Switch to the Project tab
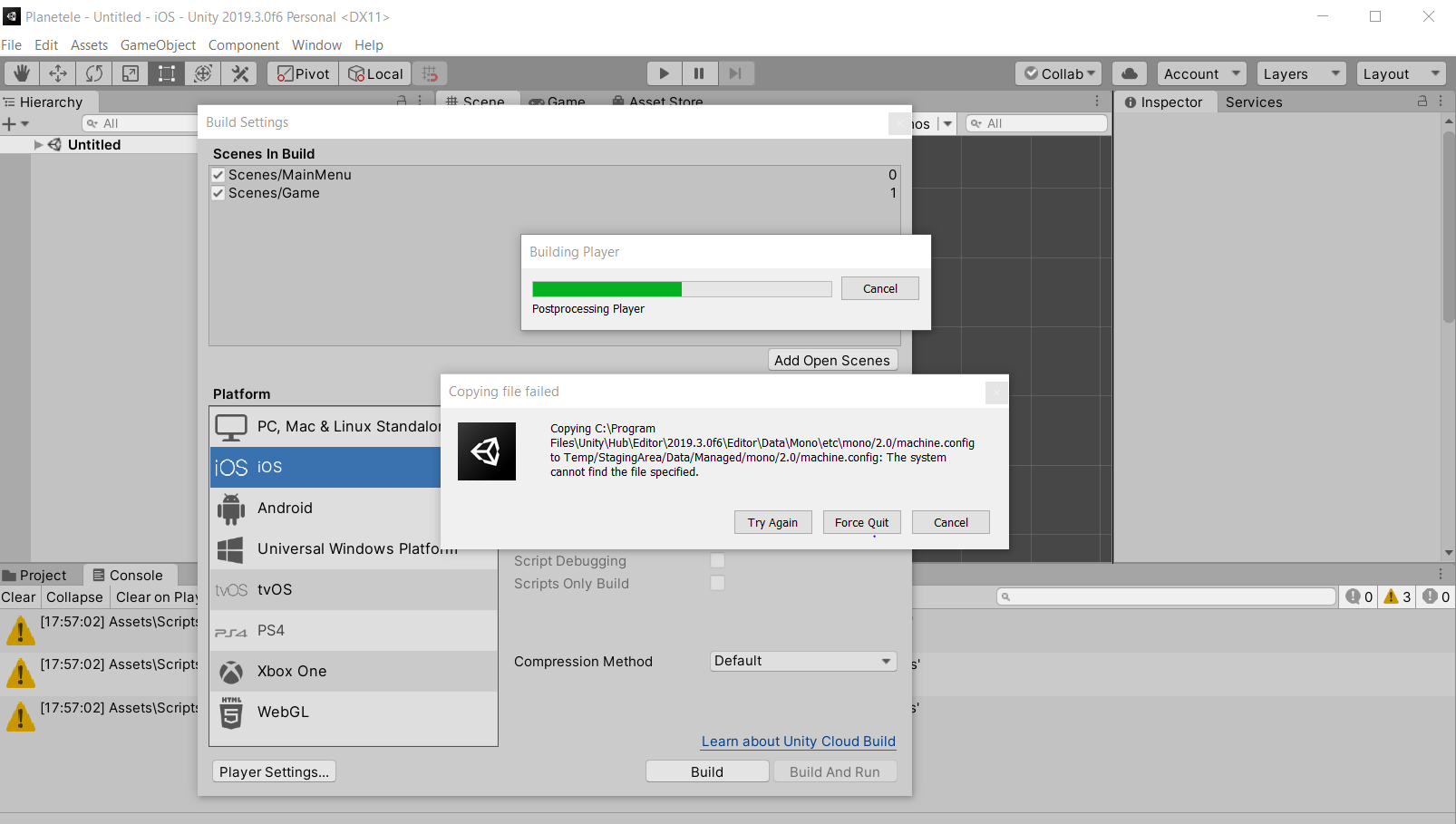This screenshot has width=1456, height=824. [36, 575]
